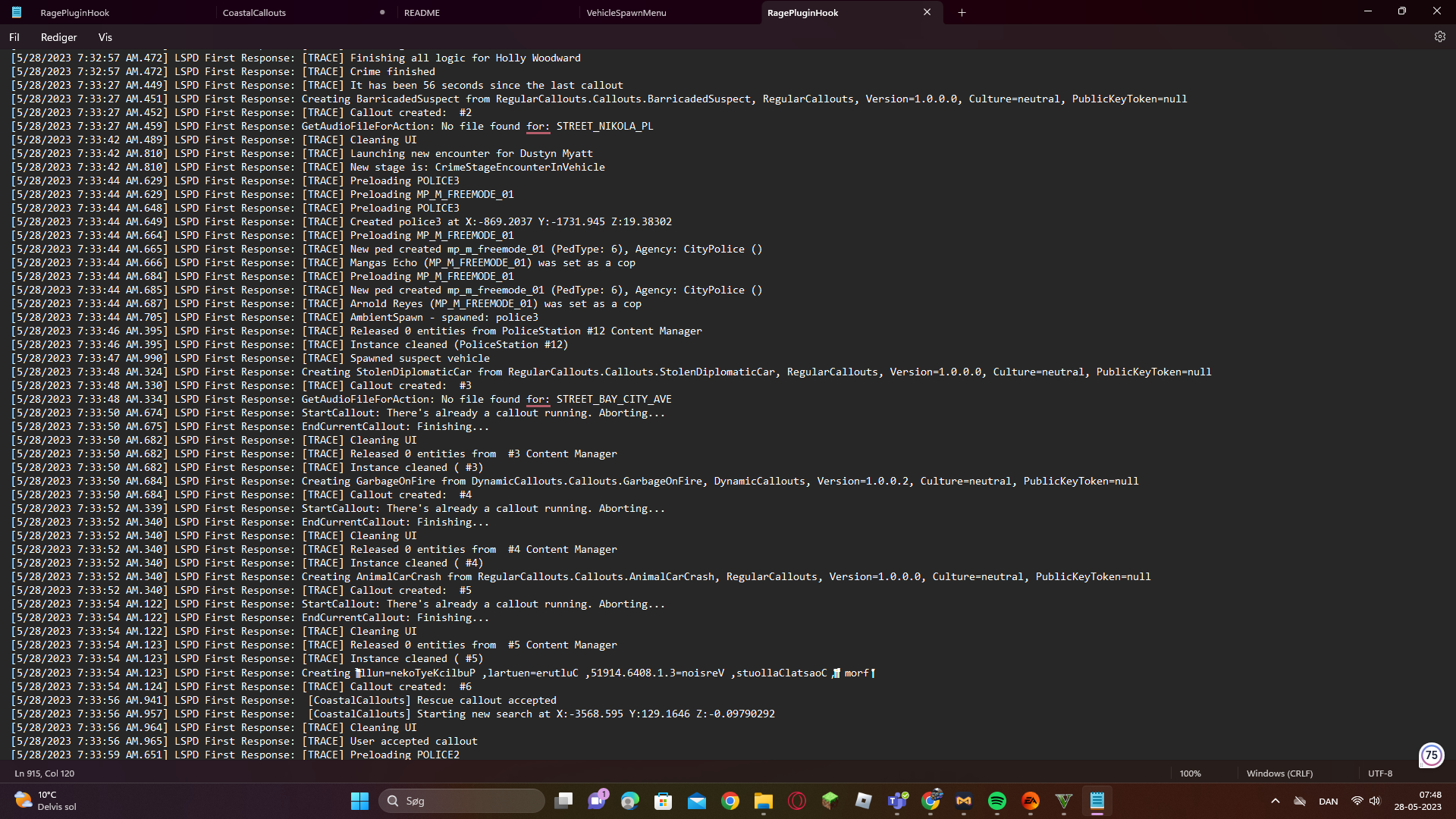
Task: Expand the hidden system tray icons
Action: [1275, 801]
